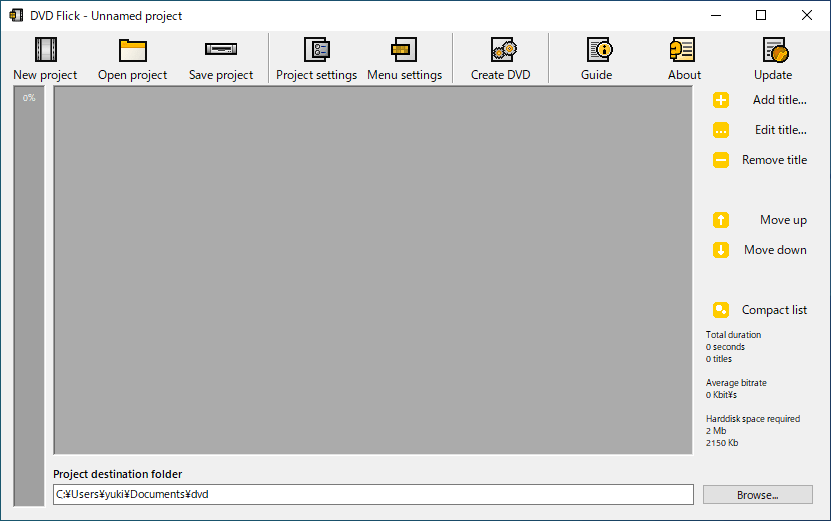Click the '0 titles' text

(719, 359)
